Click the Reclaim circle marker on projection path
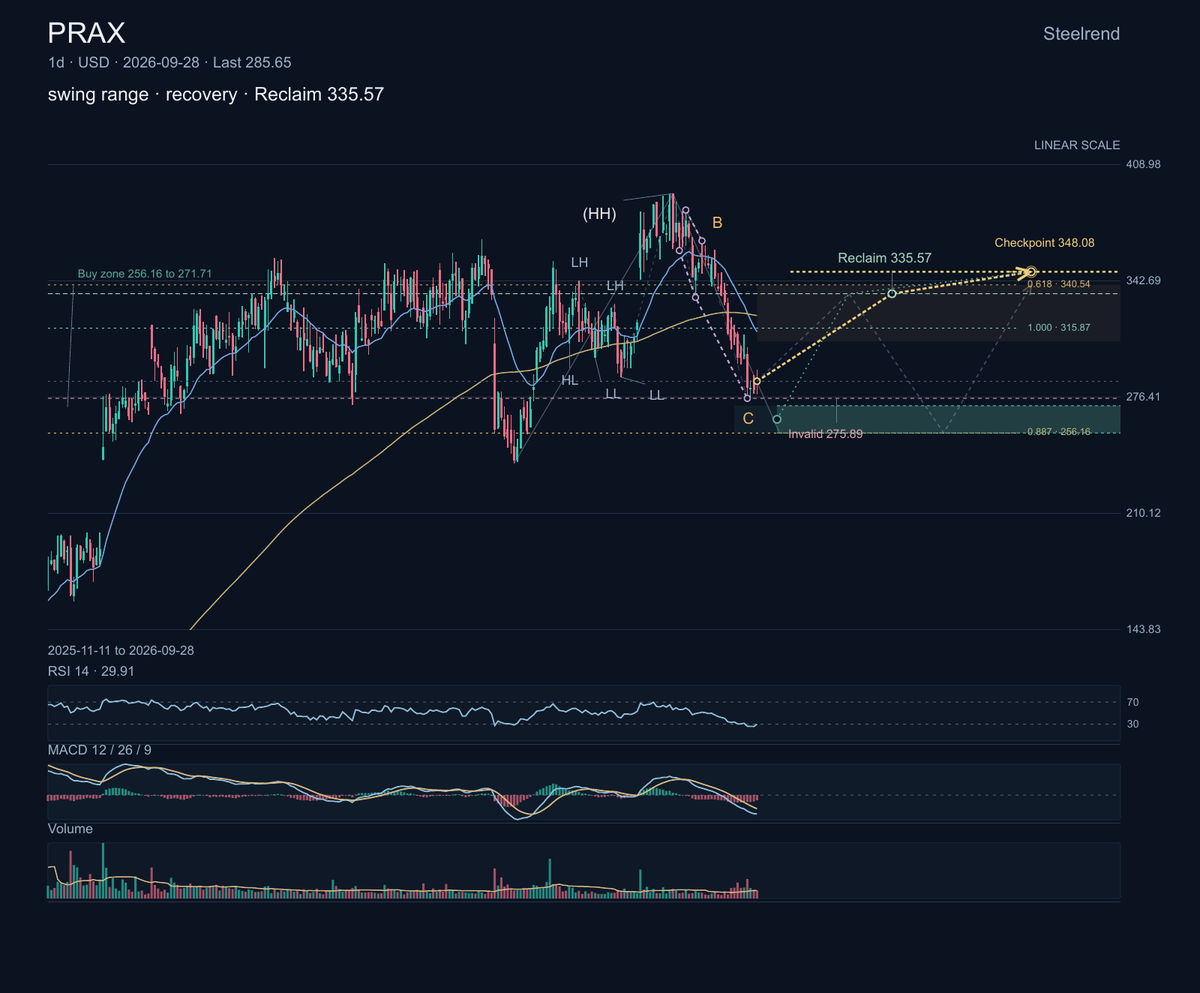Viewport: 1200px width, 993px height. pyautogui.click(x=892, y=293)
